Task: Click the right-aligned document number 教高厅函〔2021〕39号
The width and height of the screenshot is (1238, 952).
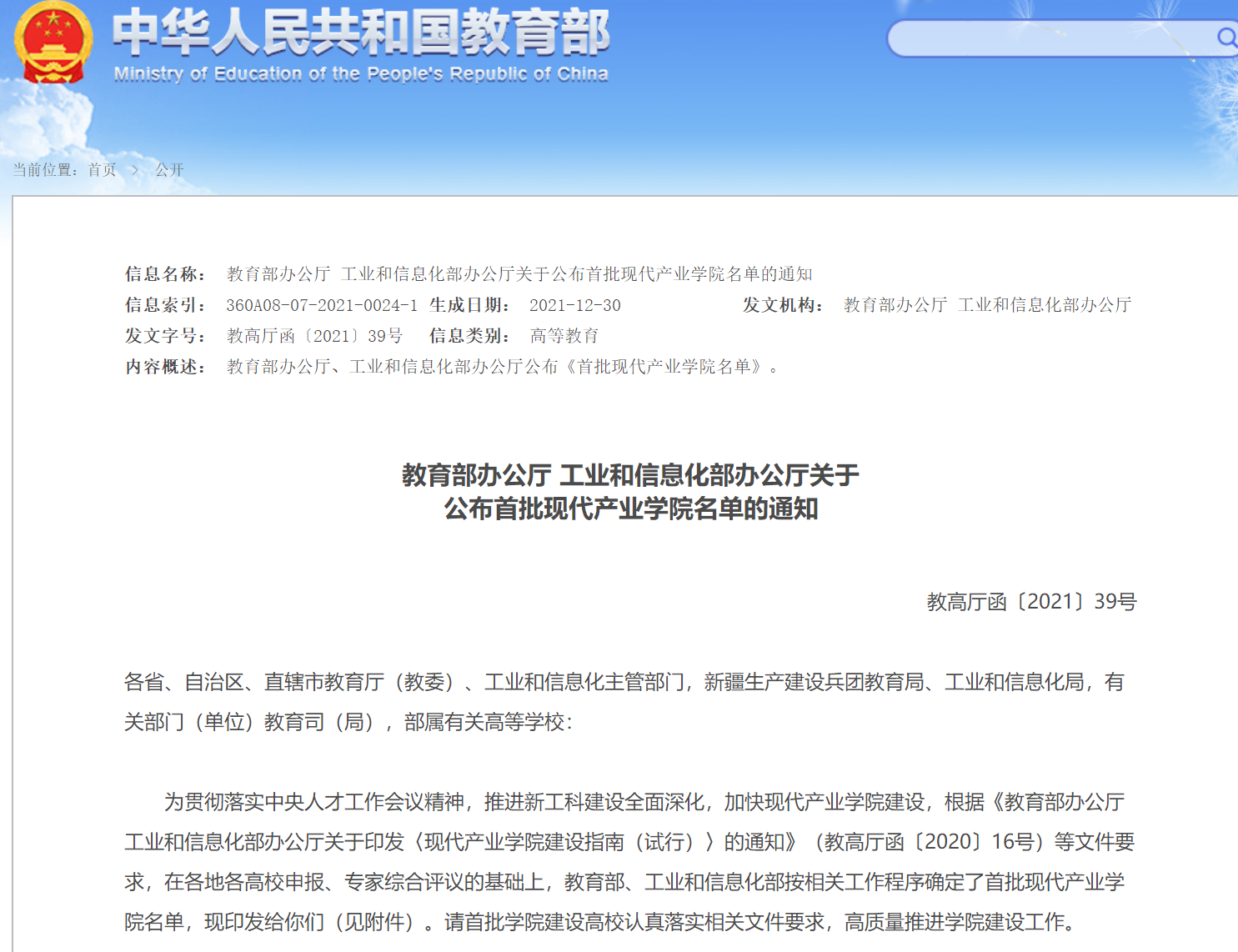Action: 1031,602
